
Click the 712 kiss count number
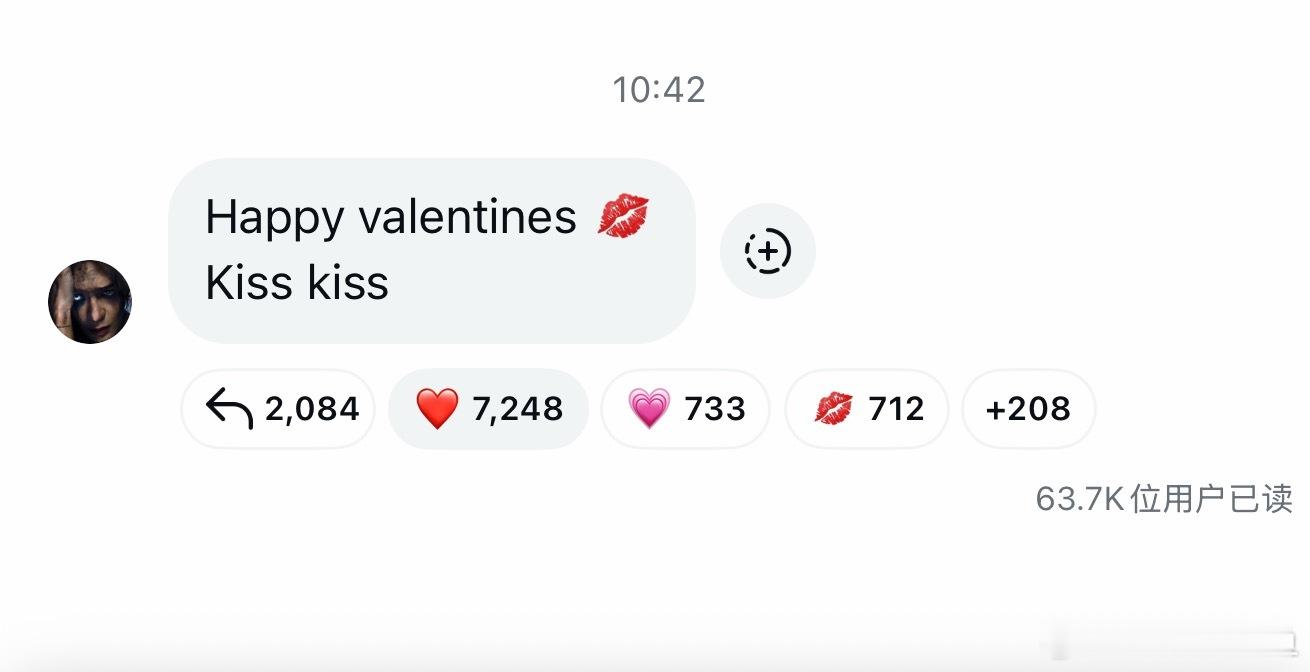(896, 409)
